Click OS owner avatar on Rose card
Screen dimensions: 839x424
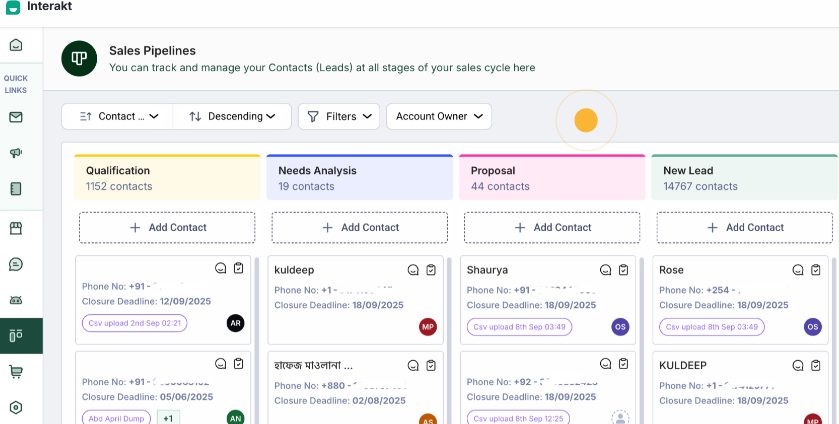click(813, 327)
